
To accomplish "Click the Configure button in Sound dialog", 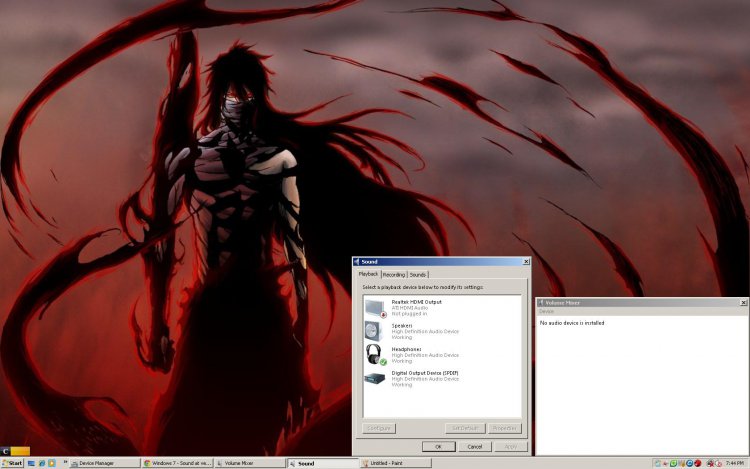I will pos(379,428).
